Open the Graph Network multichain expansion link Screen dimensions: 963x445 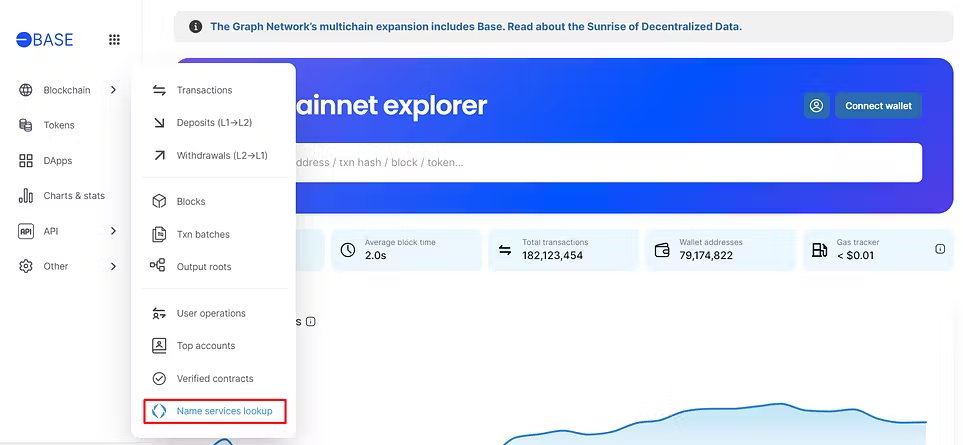click(476, 26)
